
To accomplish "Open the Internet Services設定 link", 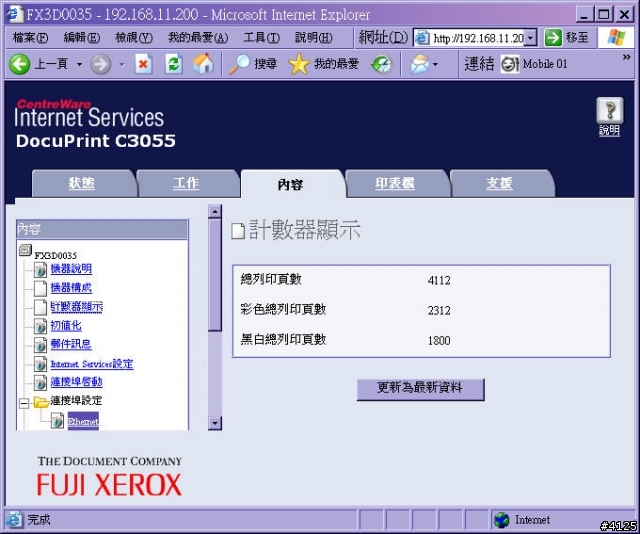I will (92, 363).
